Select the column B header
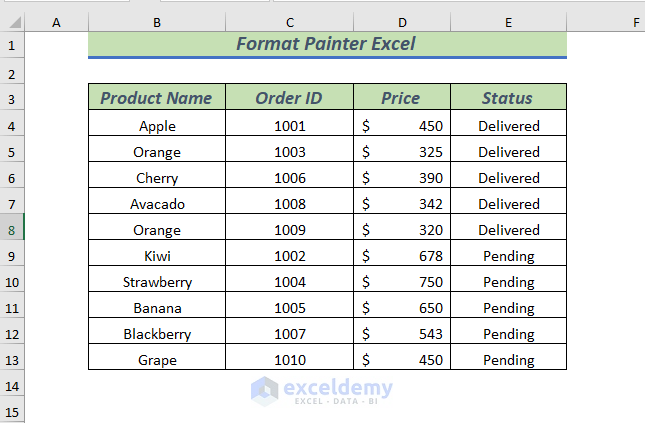The height and width of the screenshot is (423, 645). [157, 21]
